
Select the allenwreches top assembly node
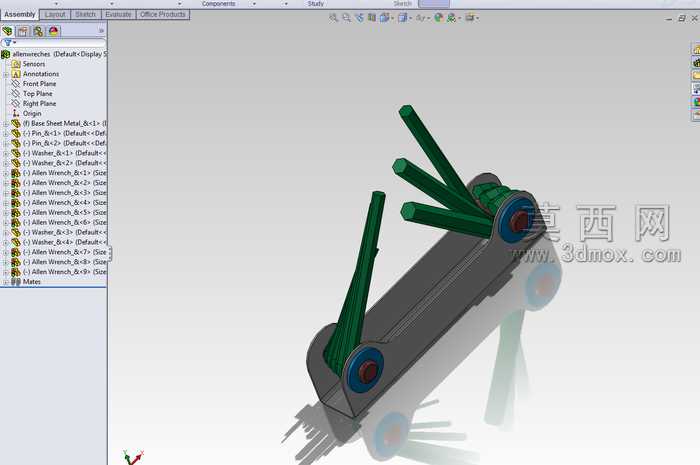[54, 54]
